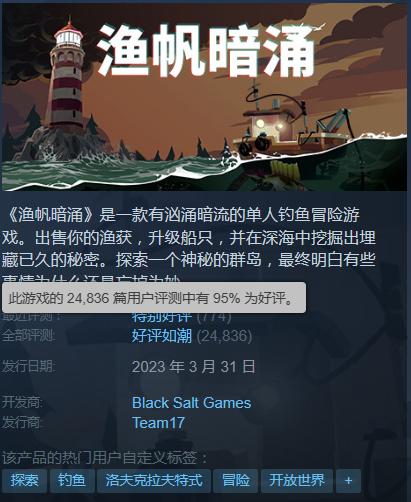Click the 开发商 label
Screen dimensions: 411x502
[x=22, y=402]
